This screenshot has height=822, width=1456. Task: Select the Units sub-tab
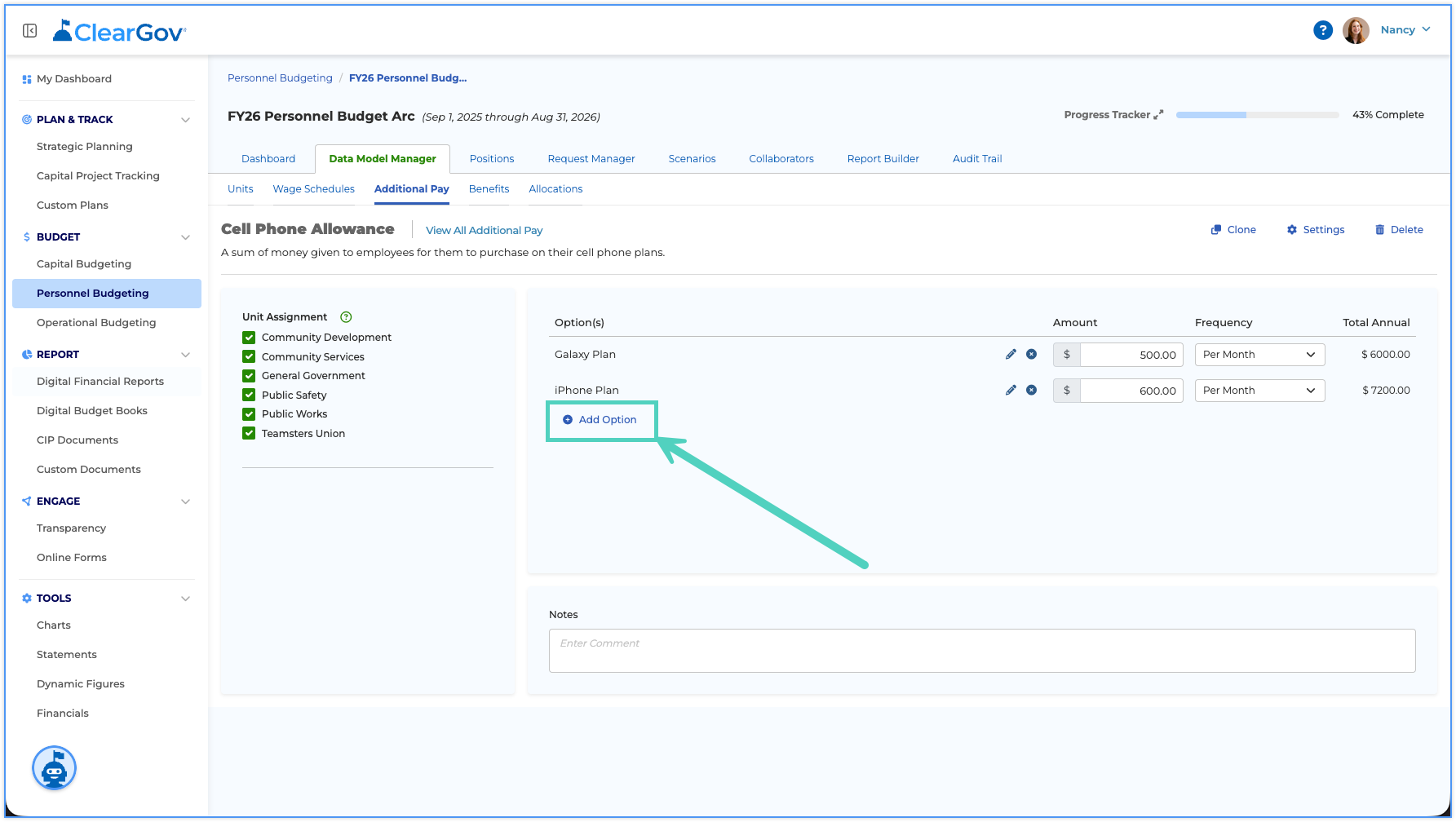pyautogui.click(x=241, y=189)
